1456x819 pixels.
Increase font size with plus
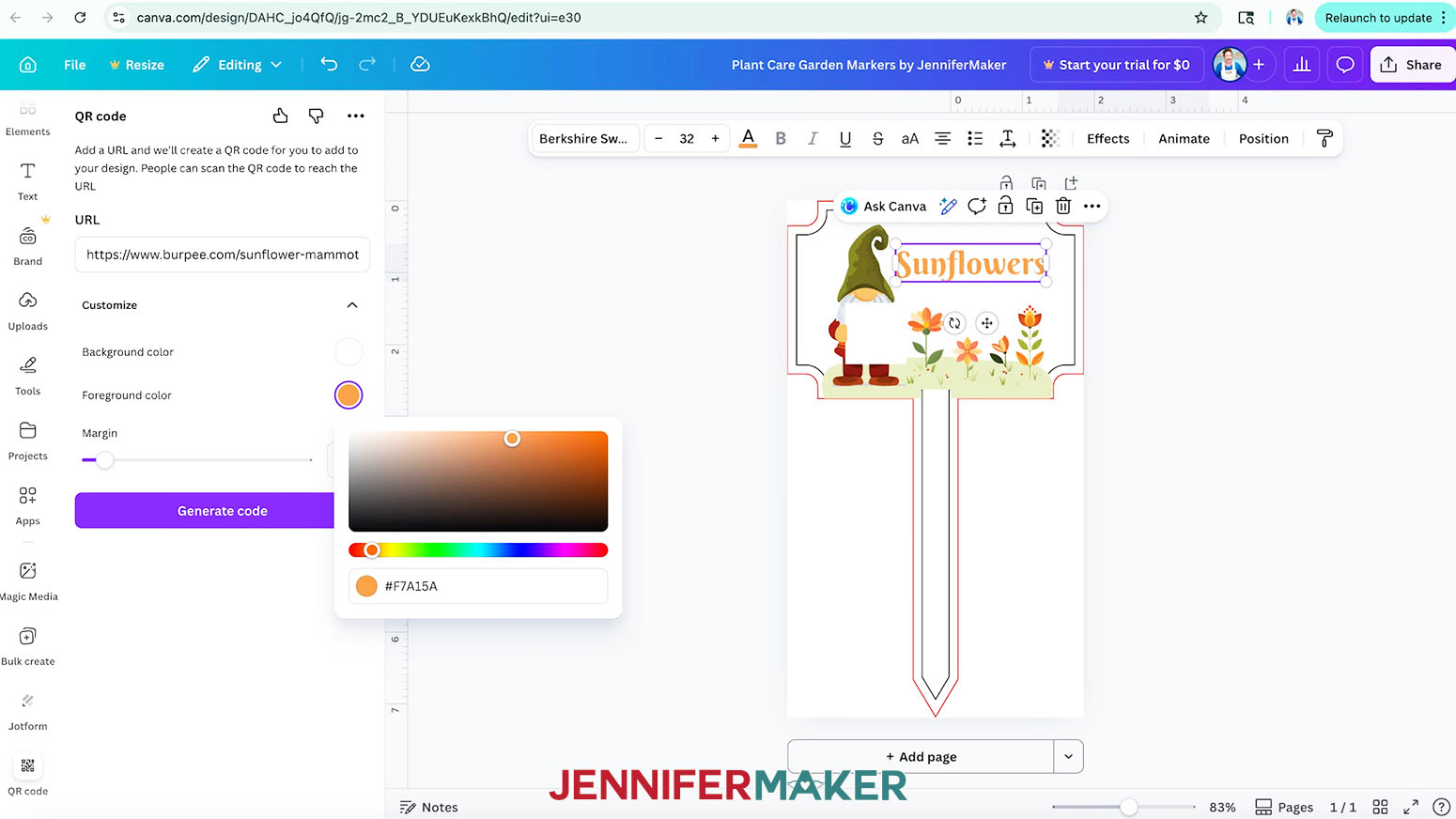715,138
